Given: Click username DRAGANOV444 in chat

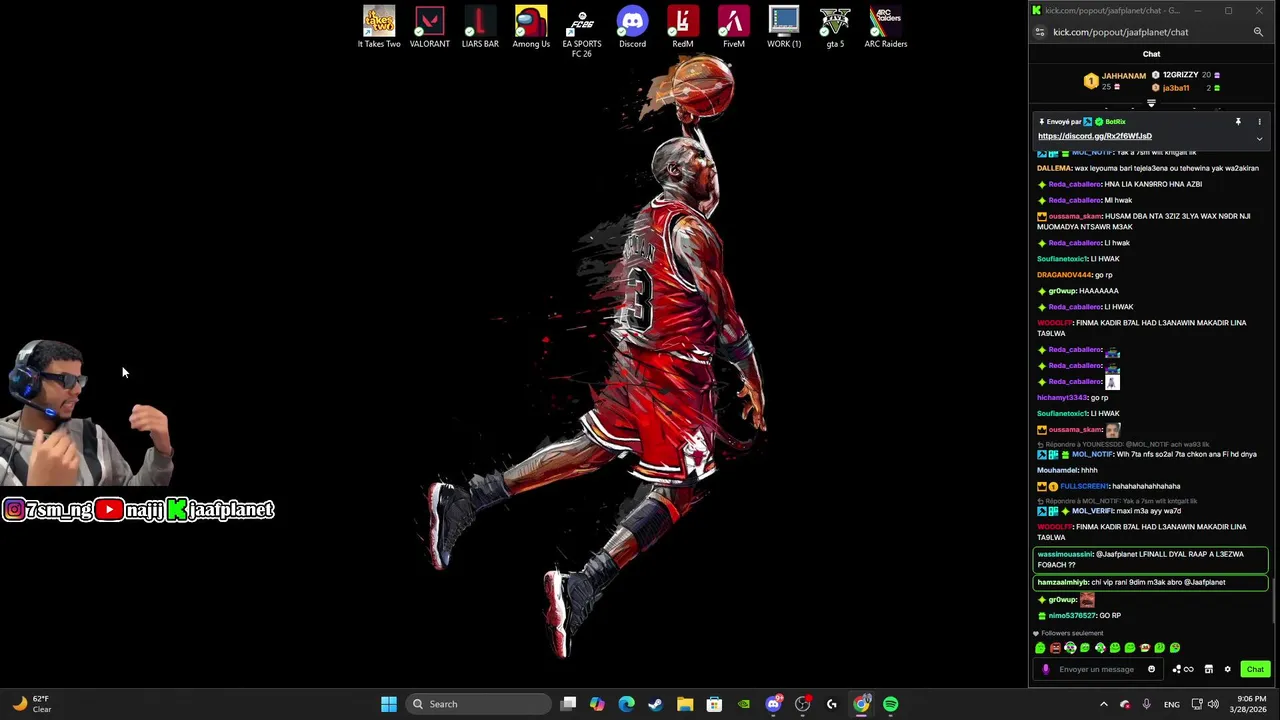Looking at the screenshot, I should pos(1064,275).
